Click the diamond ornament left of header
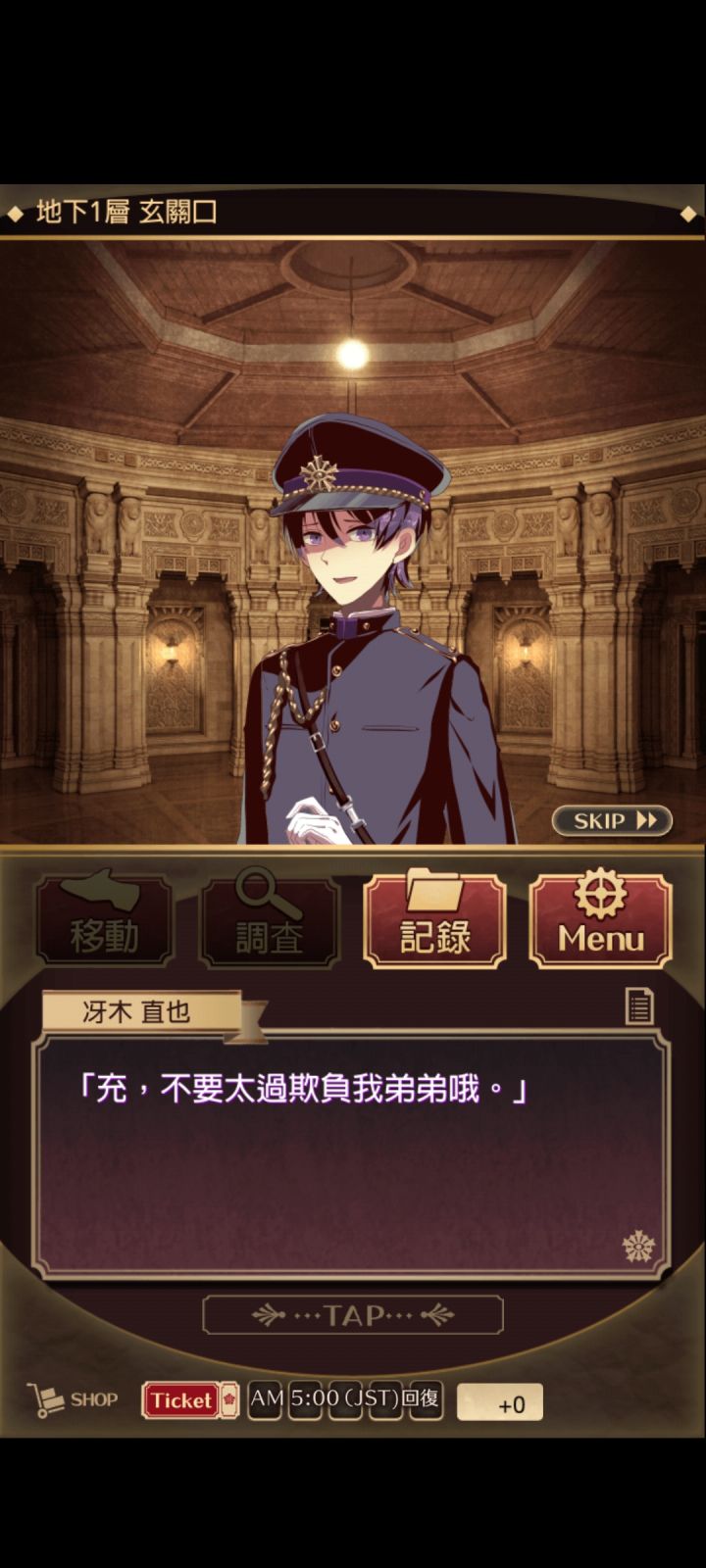Screen dimensions: 706x1568 point(15,213)
